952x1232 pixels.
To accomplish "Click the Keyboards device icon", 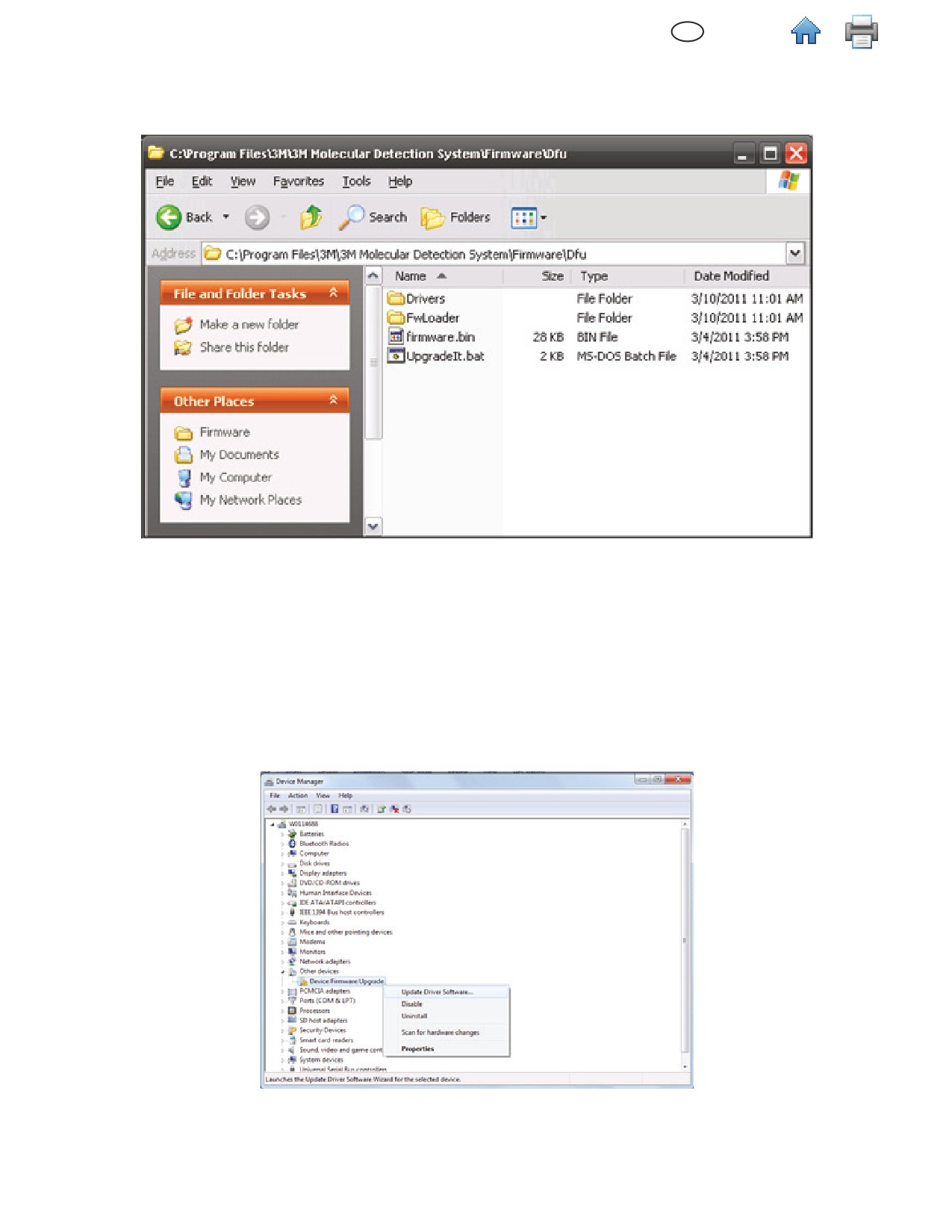I will (x=292, y=923).
